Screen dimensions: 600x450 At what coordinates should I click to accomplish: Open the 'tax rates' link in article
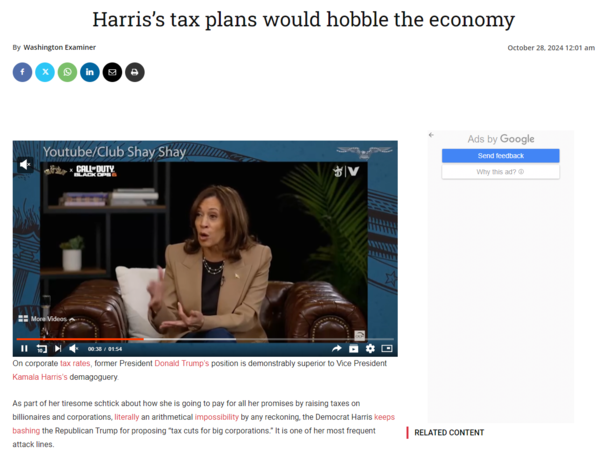(75, 363)
